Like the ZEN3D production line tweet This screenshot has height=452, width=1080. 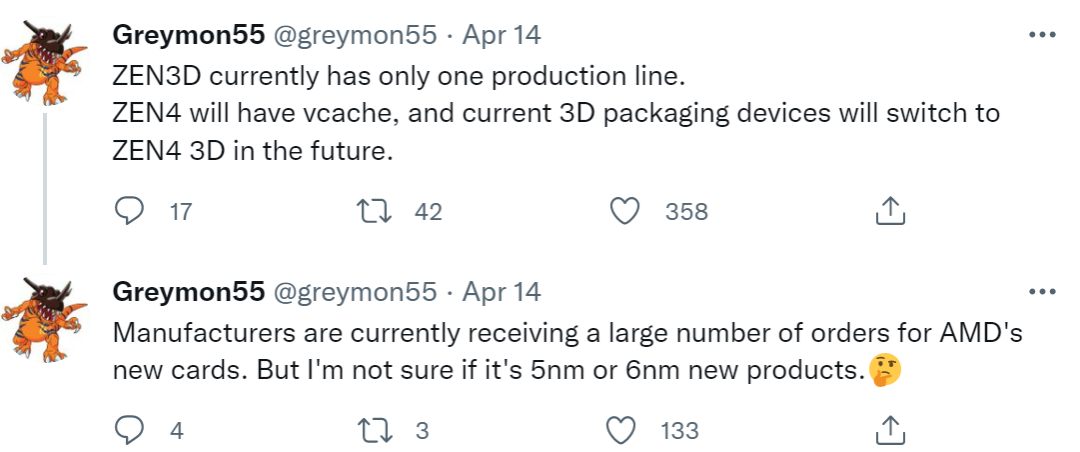(x=625, y=211)
